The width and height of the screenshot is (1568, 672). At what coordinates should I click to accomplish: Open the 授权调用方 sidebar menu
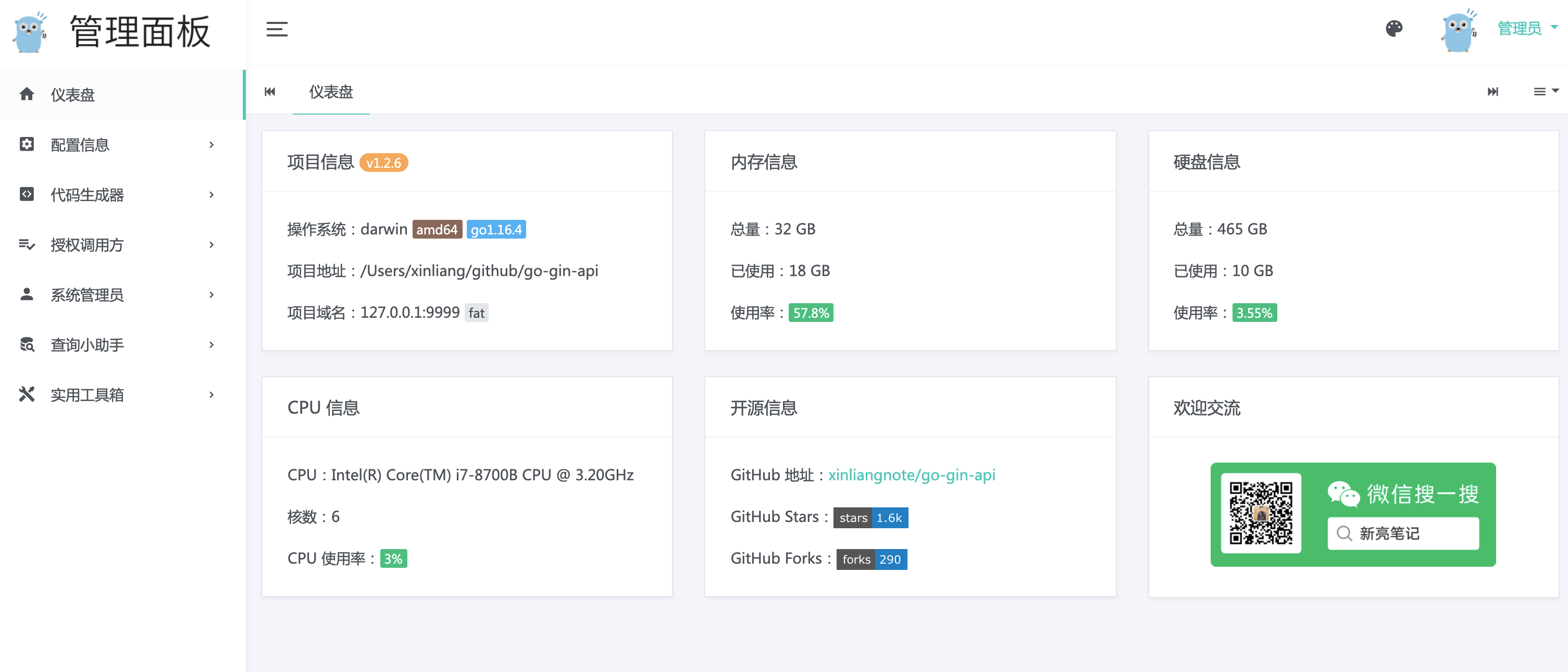122,245
